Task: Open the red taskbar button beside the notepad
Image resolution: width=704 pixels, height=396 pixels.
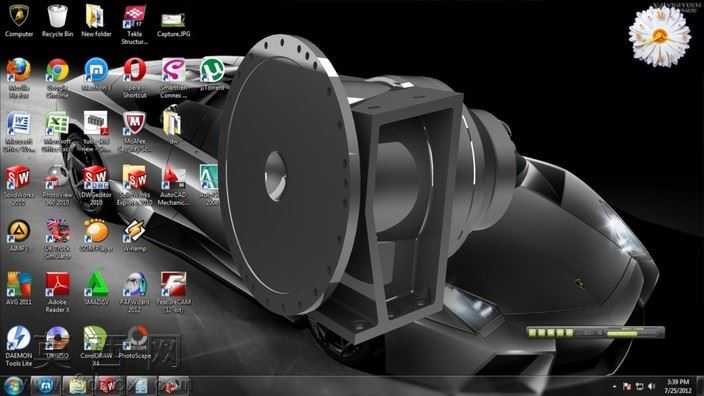Action: pos(173,386)
